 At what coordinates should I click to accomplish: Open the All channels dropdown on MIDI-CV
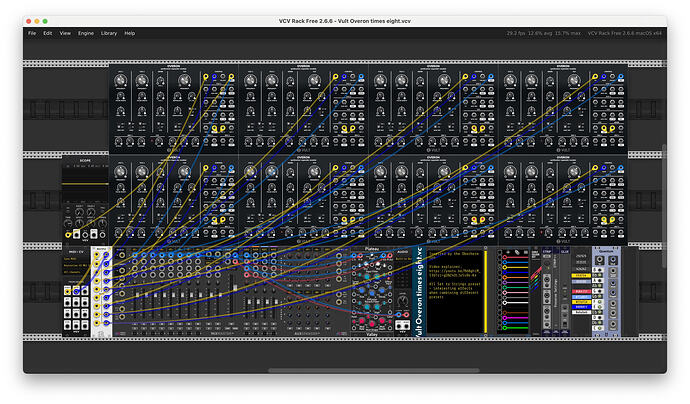76,272
